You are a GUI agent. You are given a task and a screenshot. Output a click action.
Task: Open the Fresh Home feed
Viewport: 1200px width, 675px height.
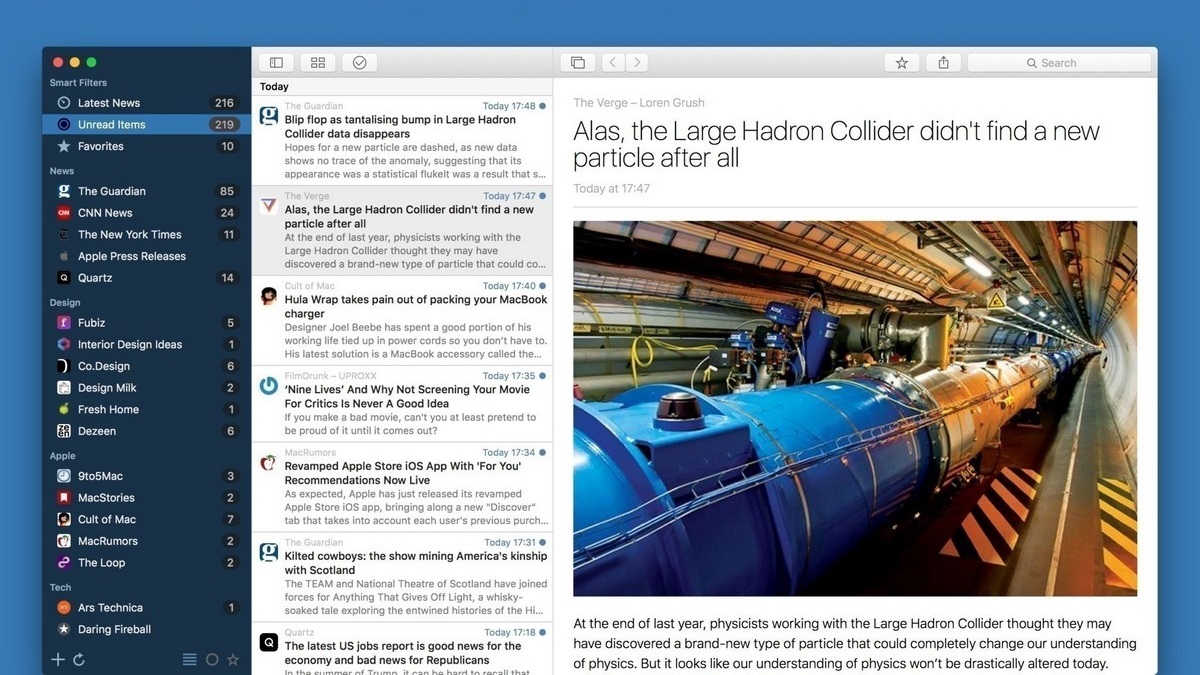tap(146, 410)
